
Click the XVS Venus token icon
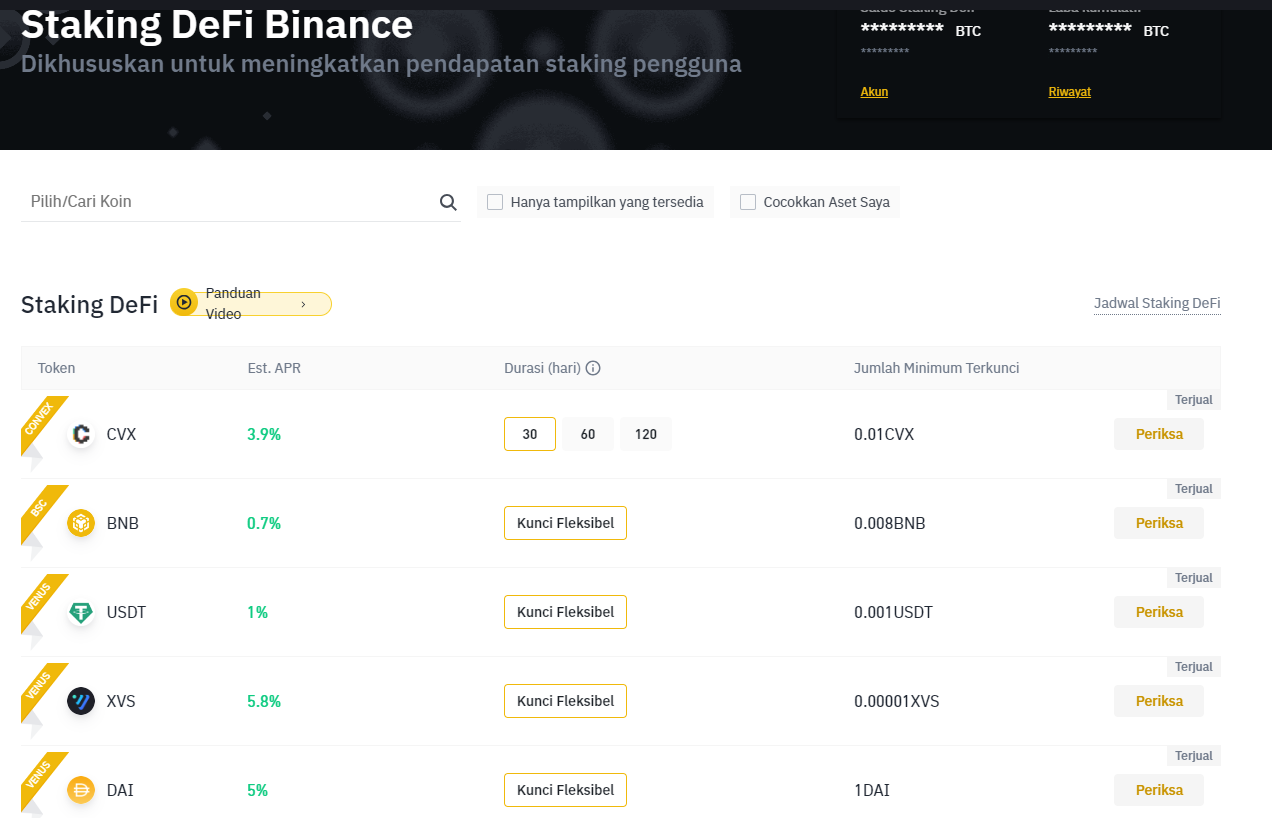pyautogui.click(x=81, y=701)
